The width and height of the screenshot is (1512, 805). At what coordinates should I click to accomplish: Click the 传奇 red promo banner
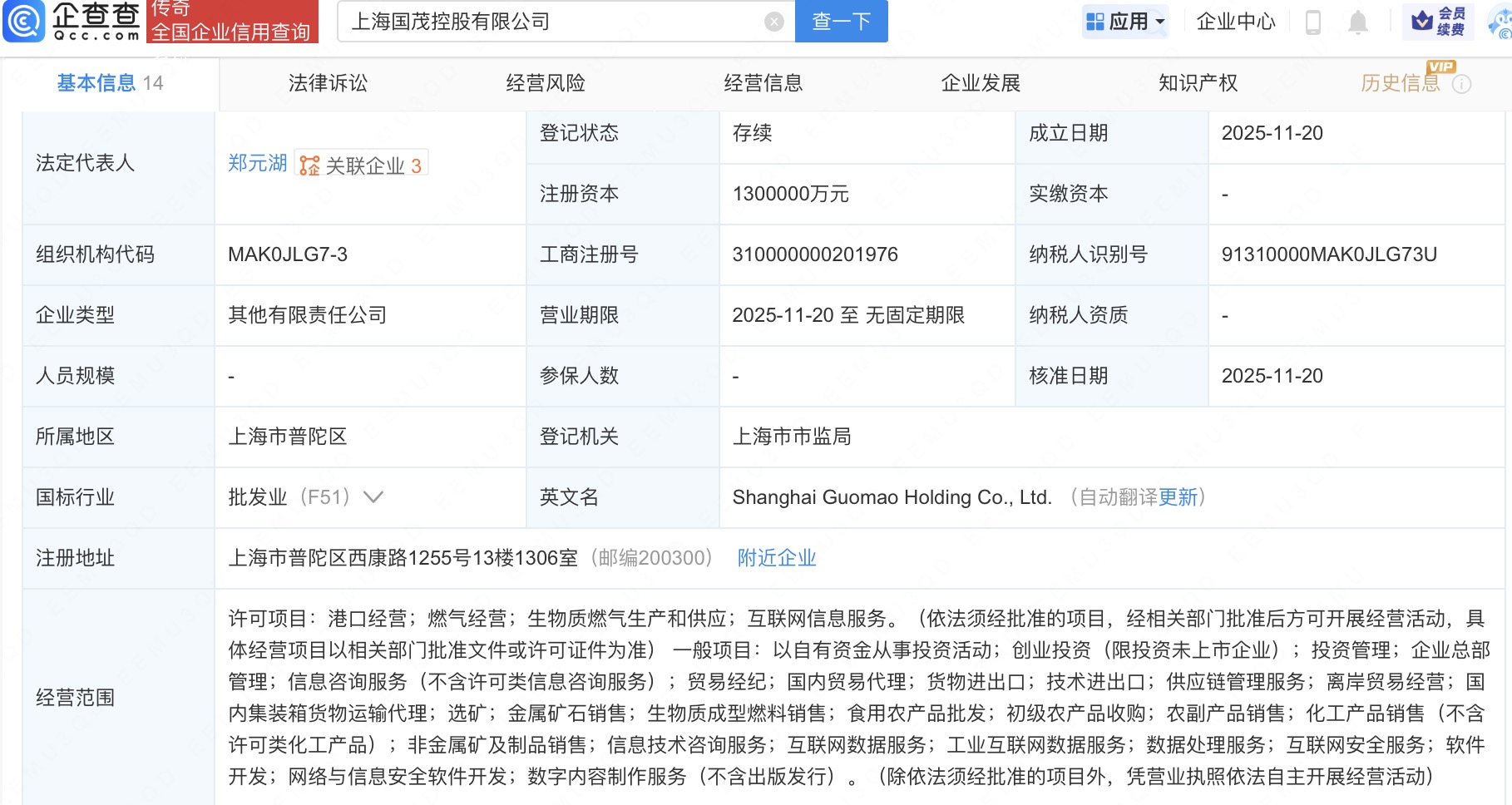231,22
